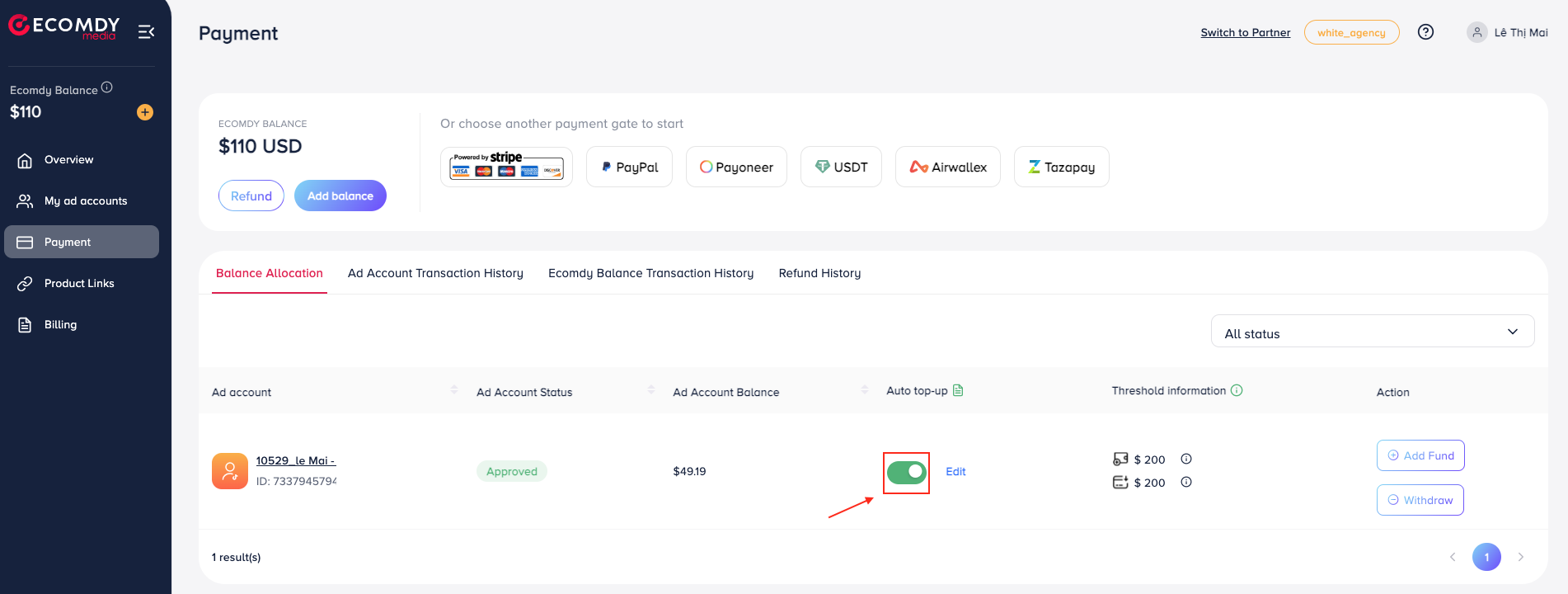The height and width of the screenshot is (594, 1568).
Task: Click the Ecomdy media logo
Action: click(63, 27)
